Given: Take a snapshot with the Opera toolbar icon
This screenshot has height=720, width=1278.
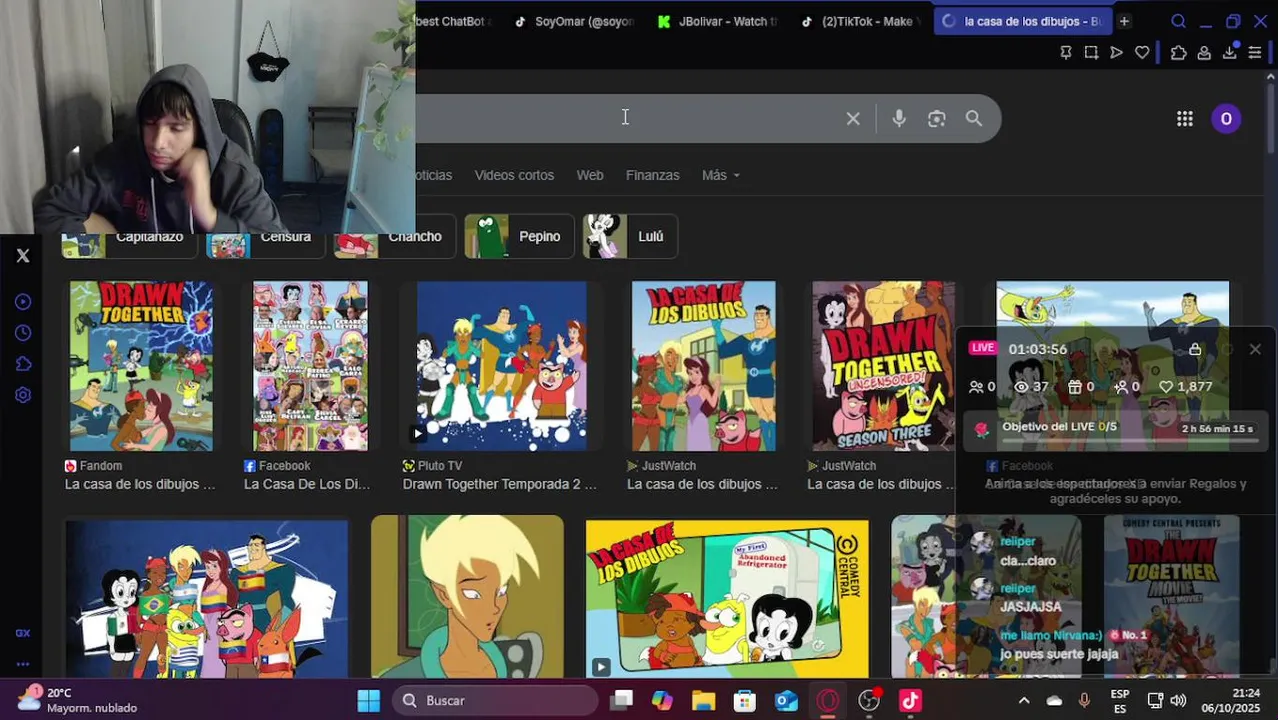Looking at the screenshot, I should tap(1091, 53).
